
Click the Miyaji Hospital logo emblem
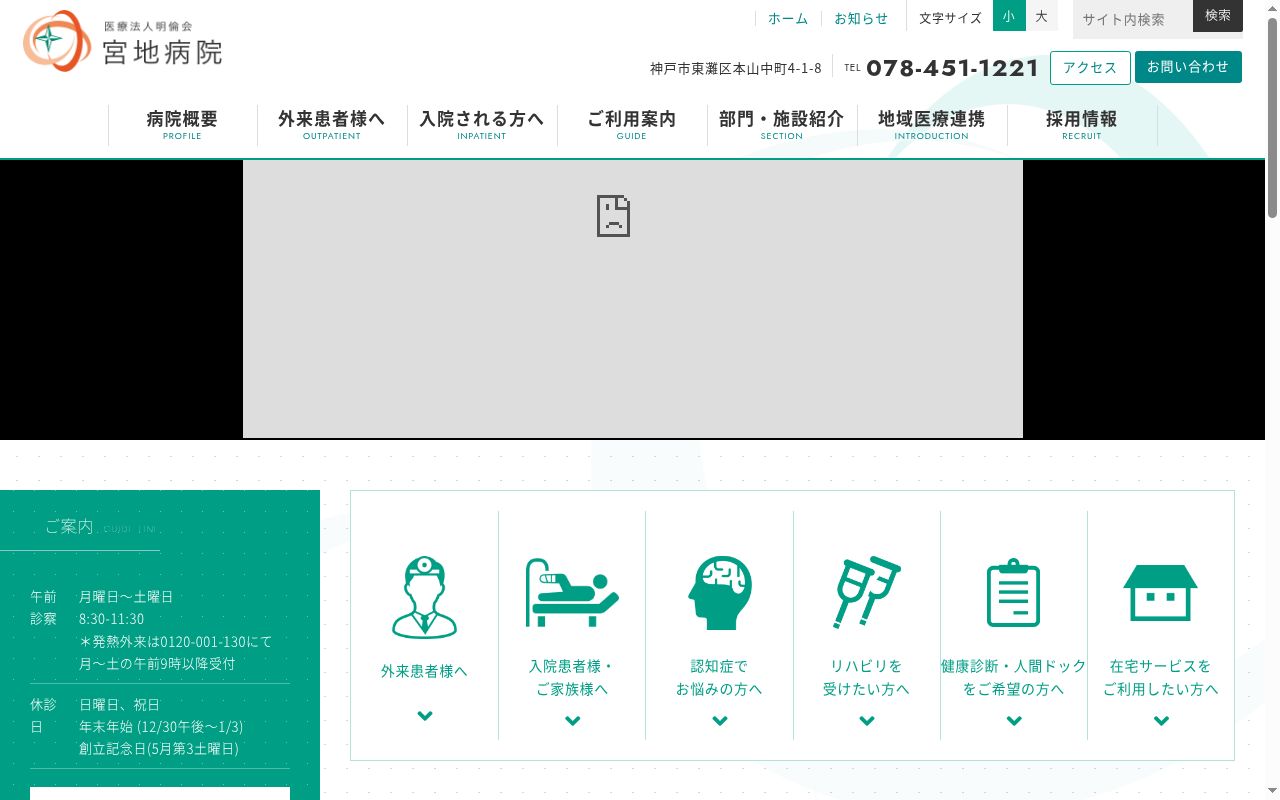click(x=57, y=41)
